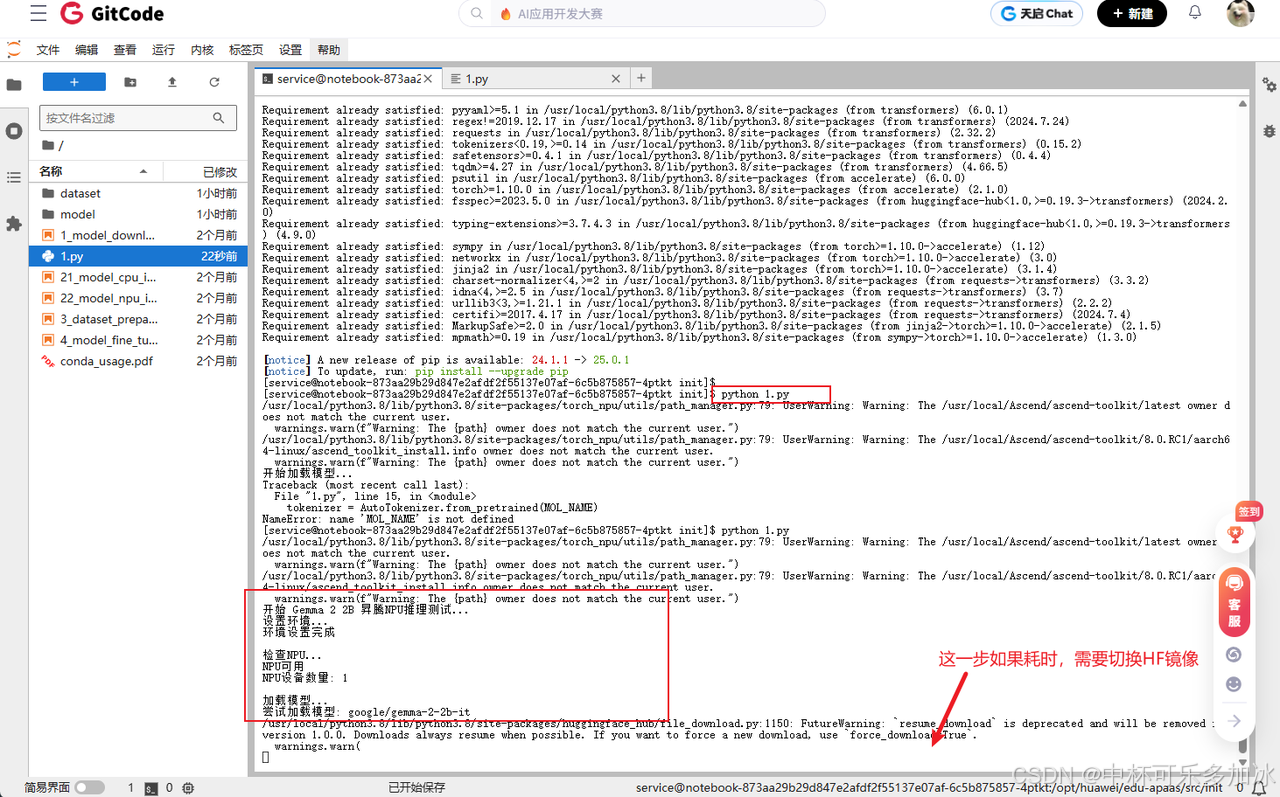This screenshot has width=1280, height=797.
Task: Open the running terminals and kernels sidebar icon
Action: [14, 131]
